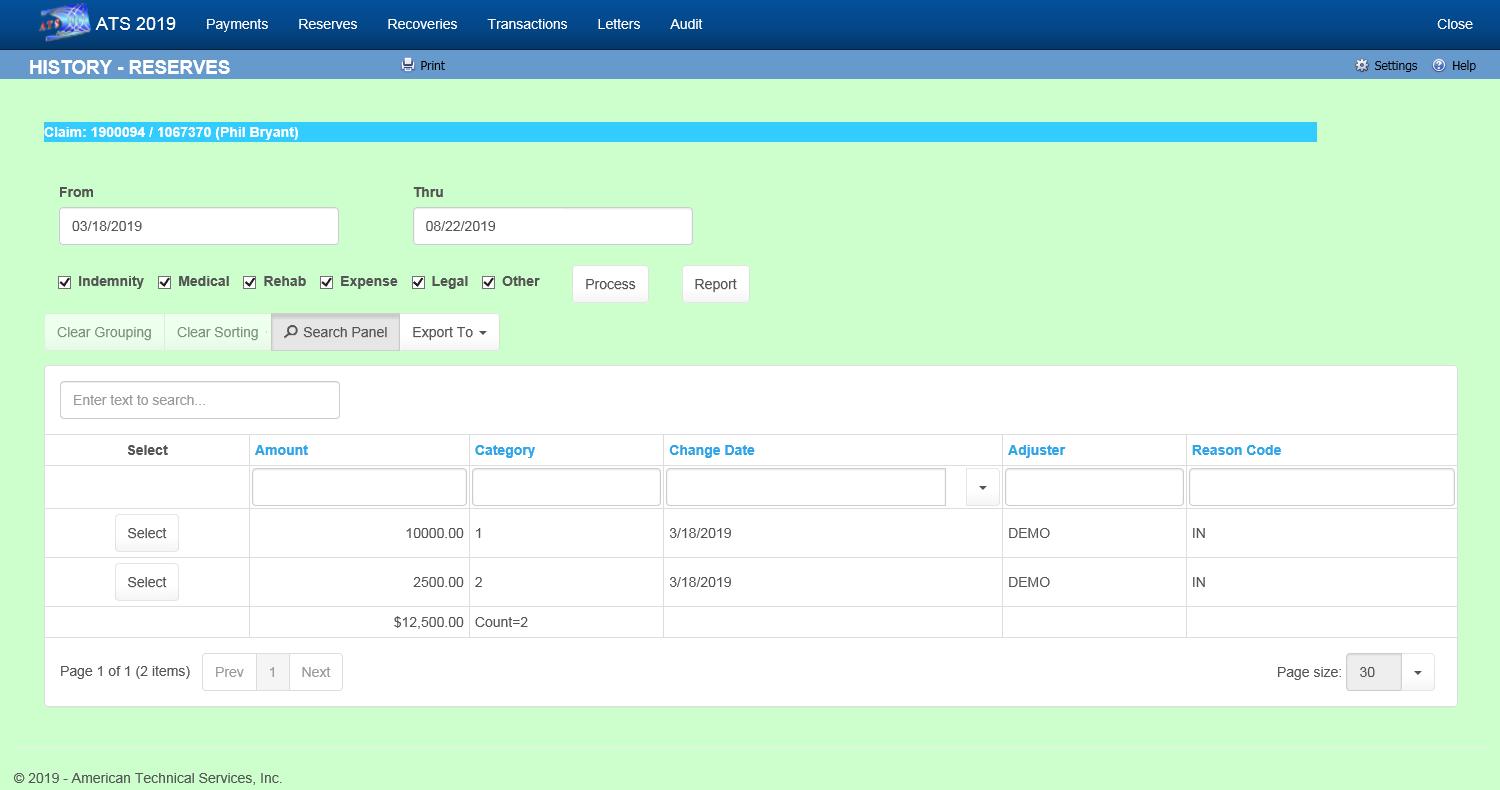Open the Change Date filter dropdown arrow
The image size is (1500, 790).
click(982, 488)
